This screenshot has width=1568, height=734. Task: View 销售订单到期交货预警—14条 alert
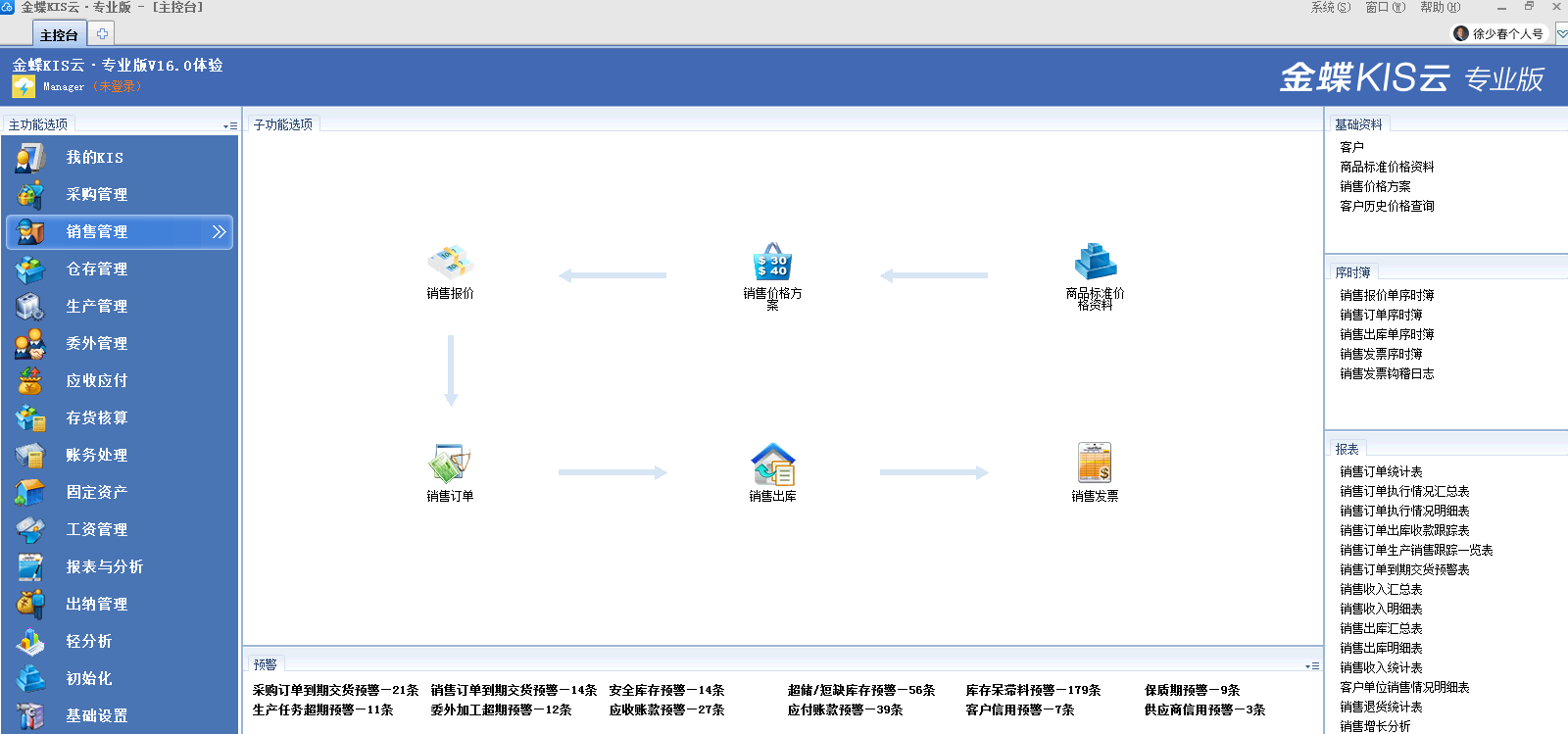pos(514,690)
